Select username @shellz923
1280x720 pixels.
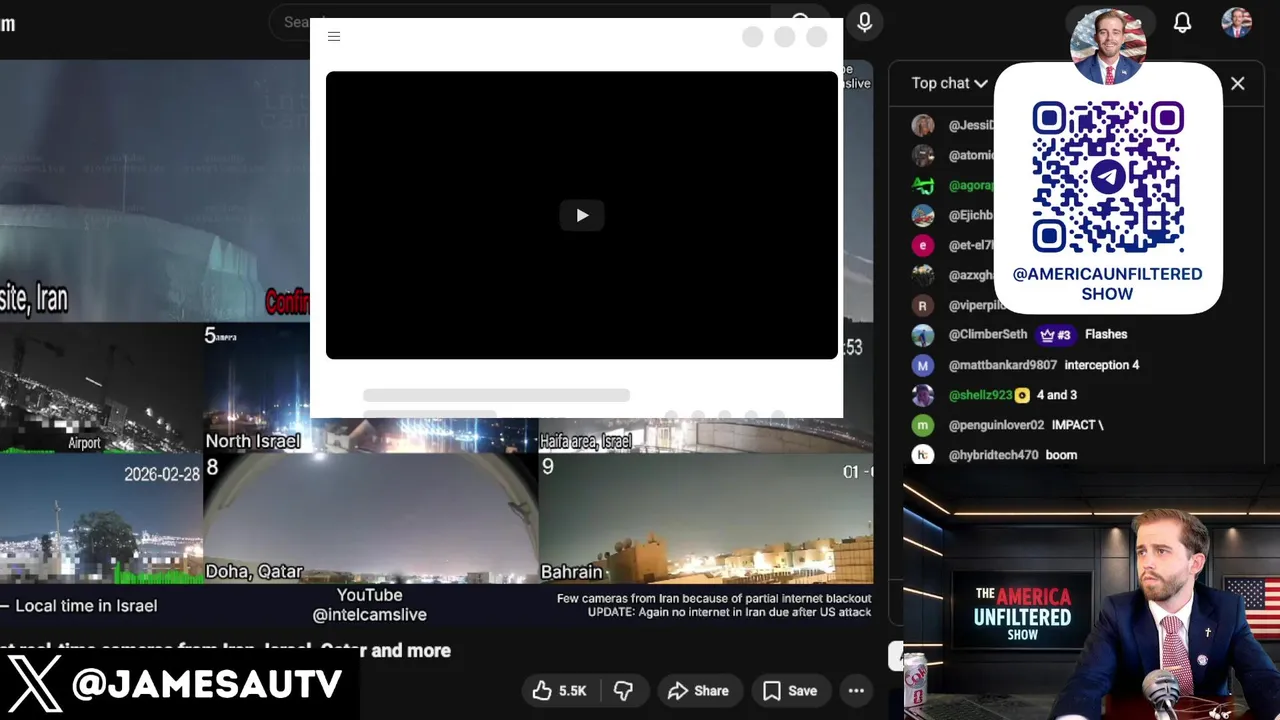pyautogui.click(x=980, y=395)
